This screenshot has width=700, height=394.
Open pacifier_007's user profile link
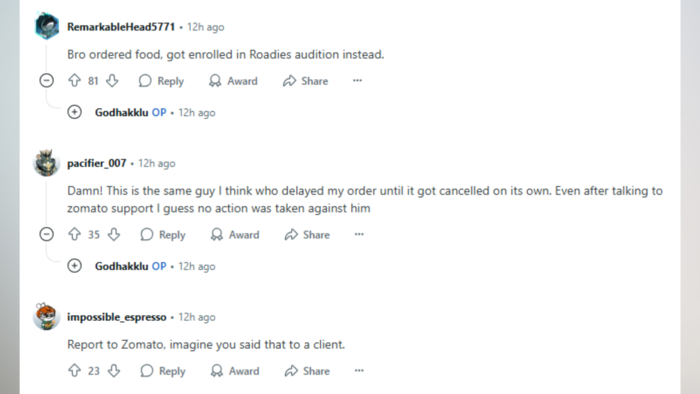pyautogui.click(x=97, y=163)
